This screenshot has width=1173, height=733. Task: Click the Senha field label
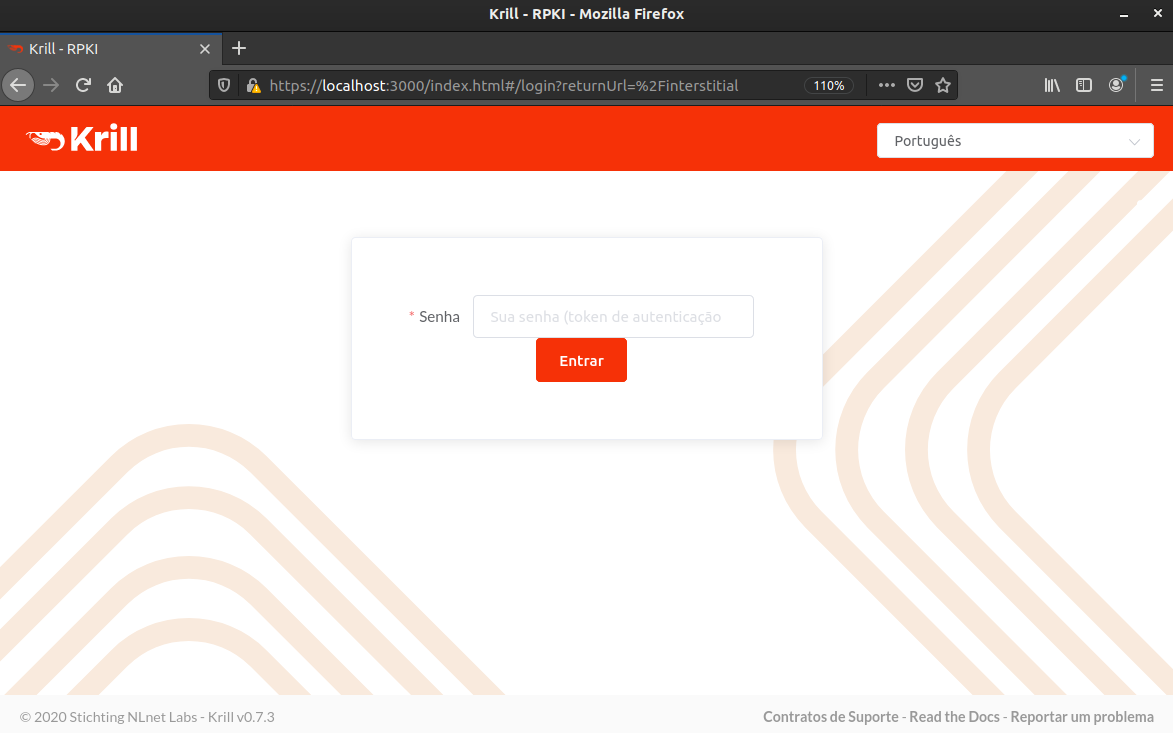[439, 316]
